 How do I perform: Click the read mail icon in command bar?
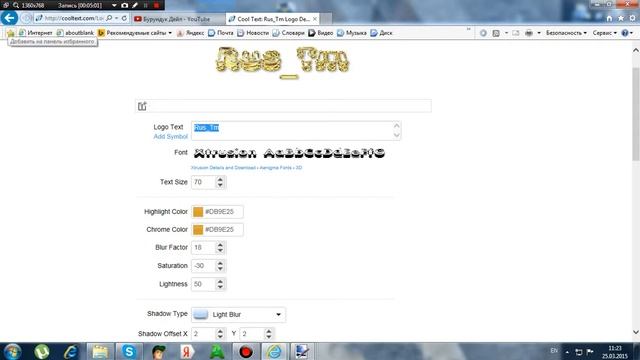(x=516, y=33)
